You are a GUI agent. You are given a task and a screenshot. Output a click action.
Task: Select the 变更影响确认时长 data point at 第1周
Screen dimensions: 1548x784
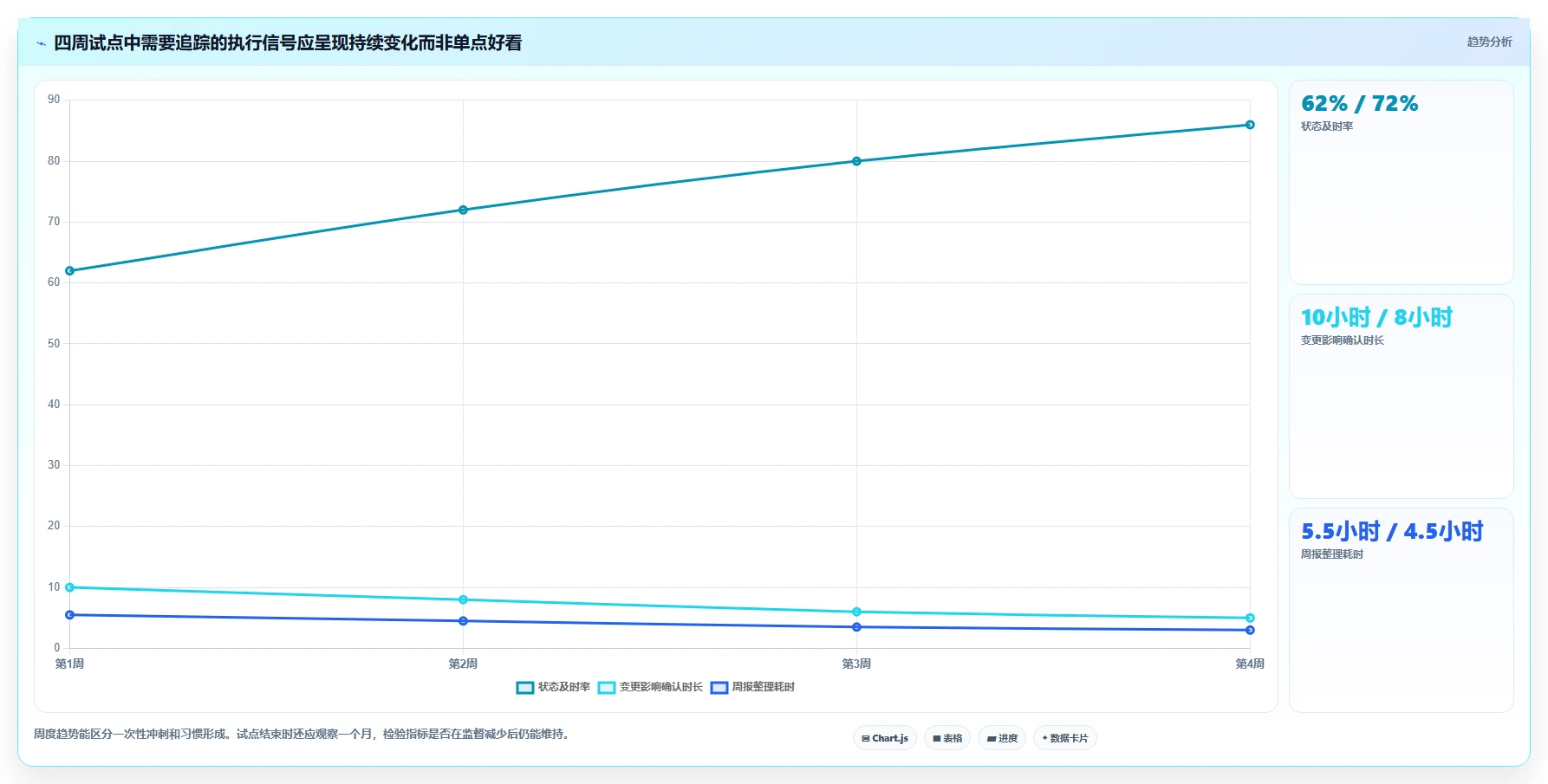click(x=70, y=587)
